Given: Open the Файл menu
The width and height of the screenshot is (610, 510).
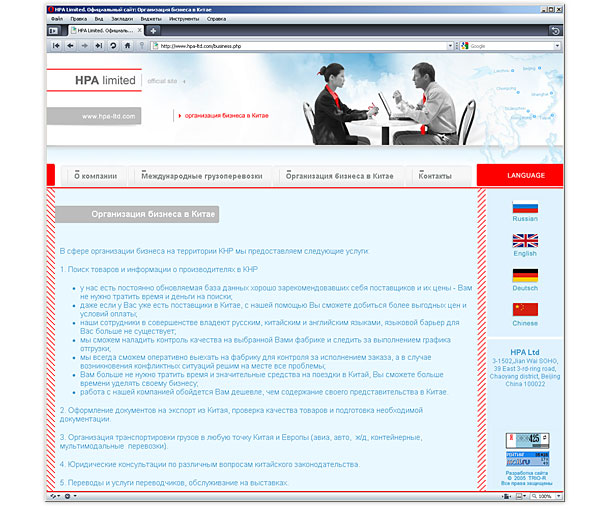Looking at the screenshot, I should (57, 19).
